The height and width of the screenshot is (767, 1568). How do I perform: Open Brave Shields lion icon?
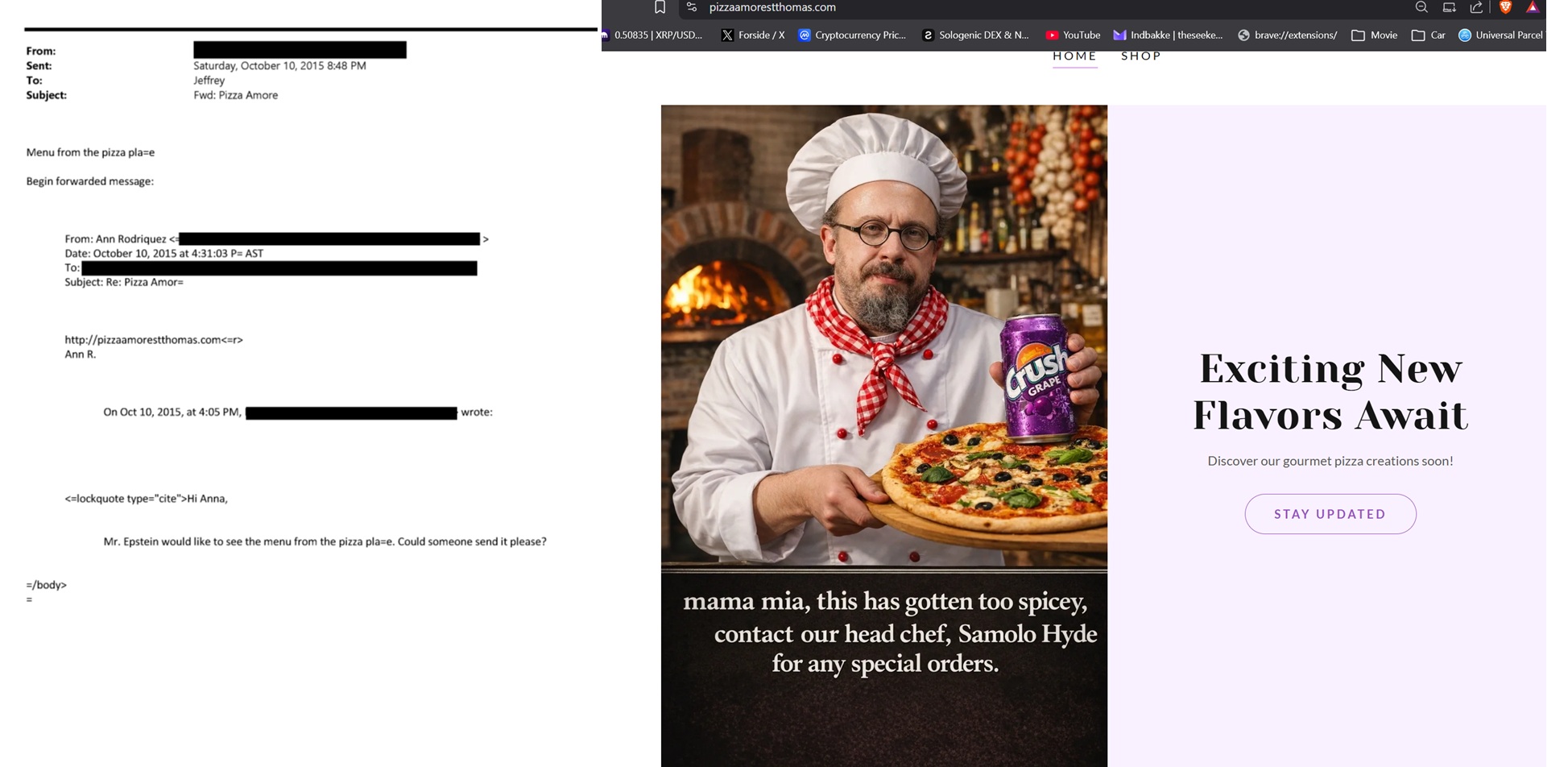(1505, 7)
